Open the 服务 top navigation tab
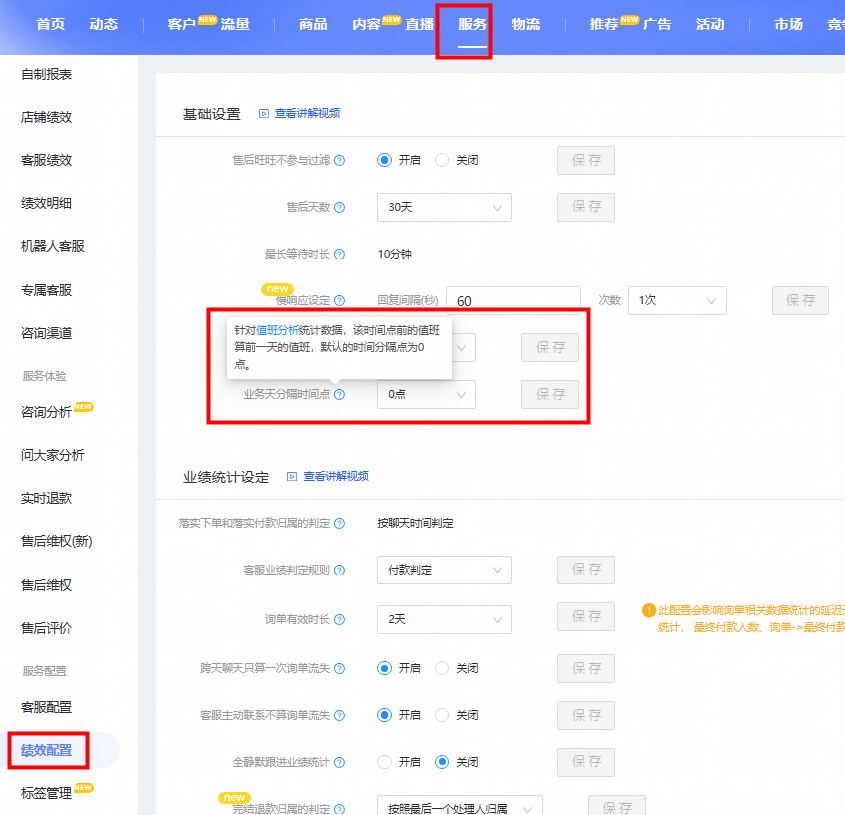Image resolution: width=845 pixels, height=815 pixels. pyautogui.click(x=473, y=25)
